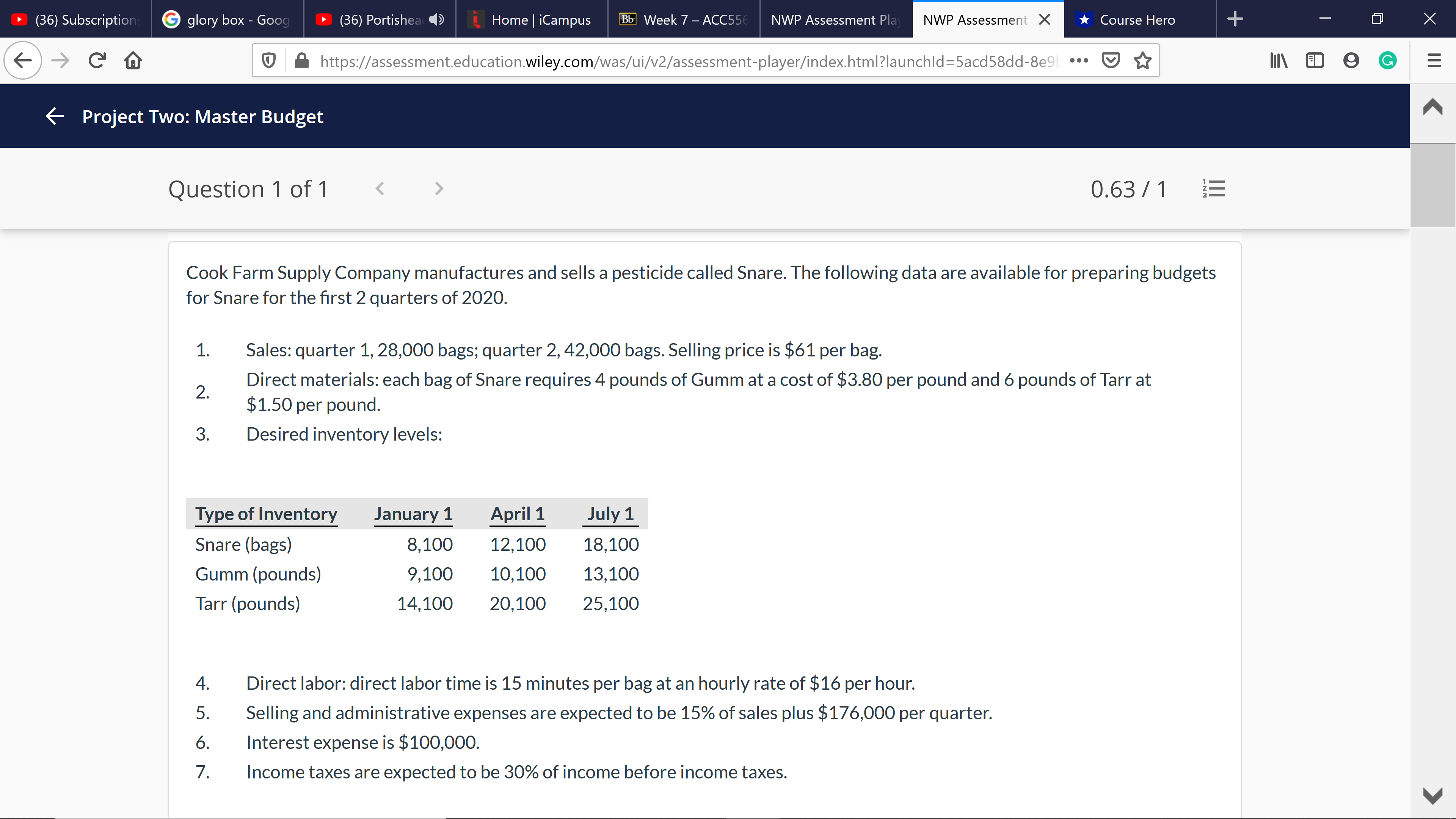Click the previous question arrow

[380, 189]
